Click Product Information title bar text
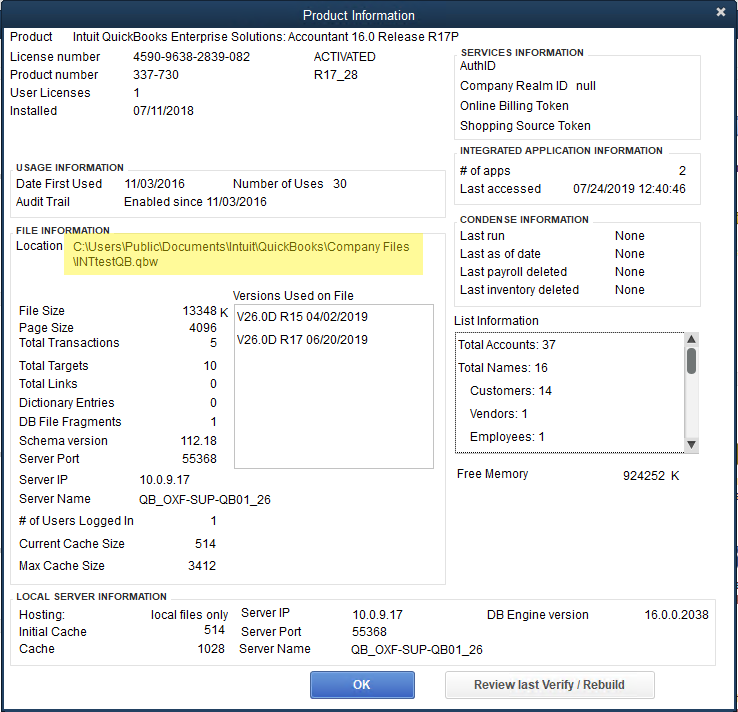Image resolution: width=738 pixels, height=712 pixels. coord(359,16)
